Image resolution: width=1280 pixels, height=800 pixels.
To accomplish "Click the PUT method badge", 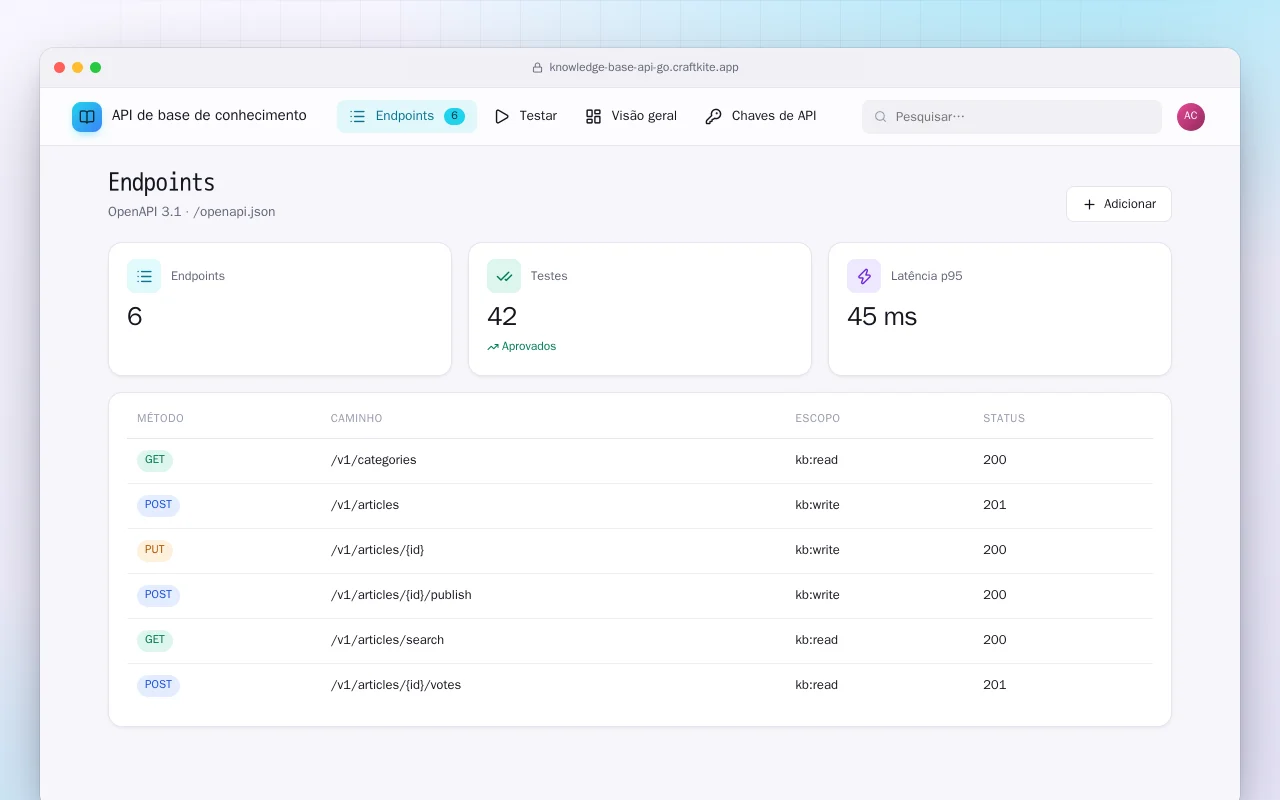I will click(x=155, y=551).
